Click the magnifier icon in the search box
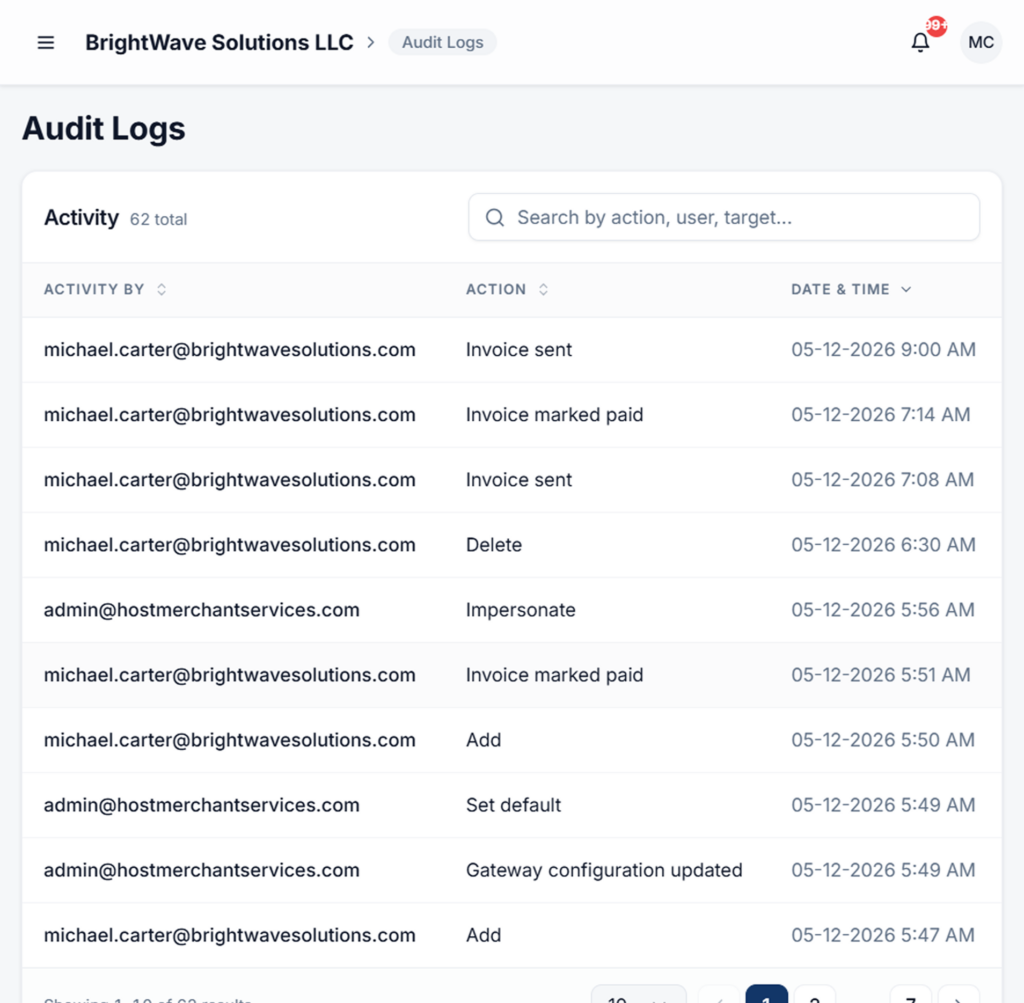The width and height of the screenshot is (1024, 1003). [495, 217]
